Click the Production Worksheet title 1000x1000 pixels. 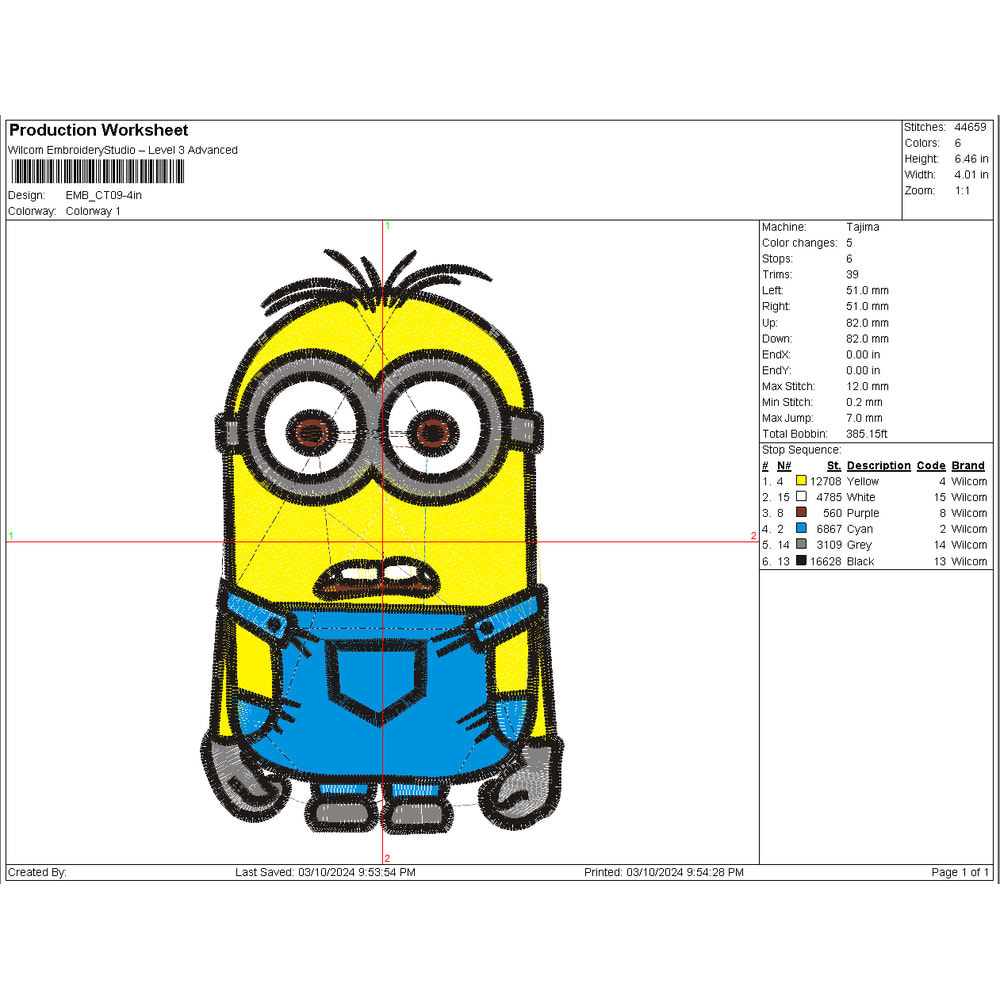pyautogui.click(x=98, y=131)
